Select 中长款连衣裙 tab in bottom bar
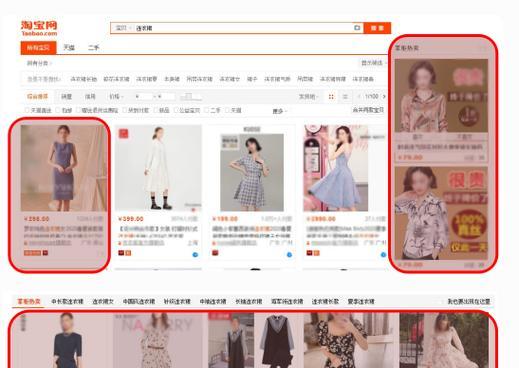 click(x=67, y=302)
